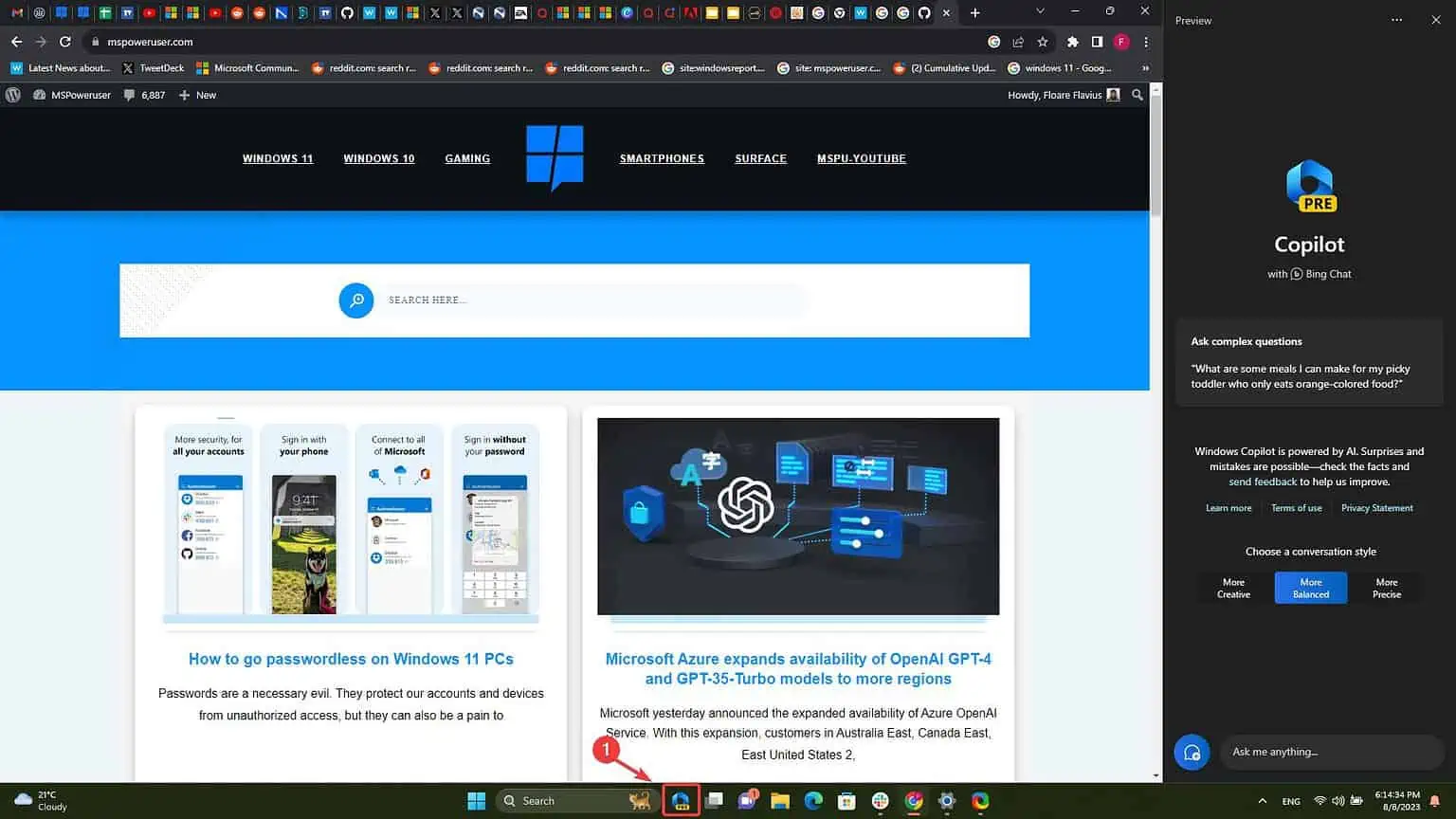Open File Explorer from the taskbar

tap(780, 801)
